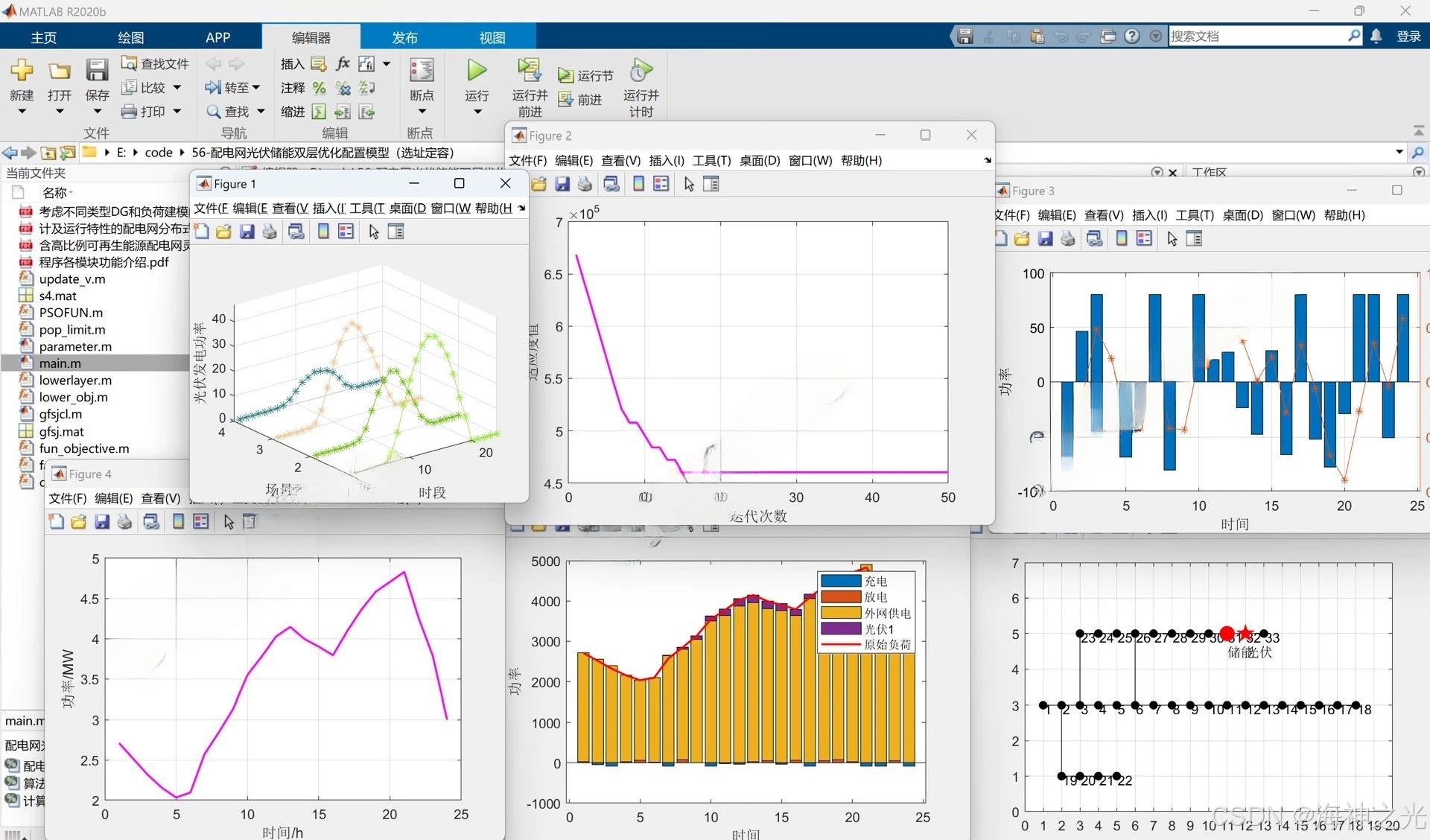
Task: Toggle Insert Colorbar in Figure 3 toolbar
Action: click(x=1122, y=238)
